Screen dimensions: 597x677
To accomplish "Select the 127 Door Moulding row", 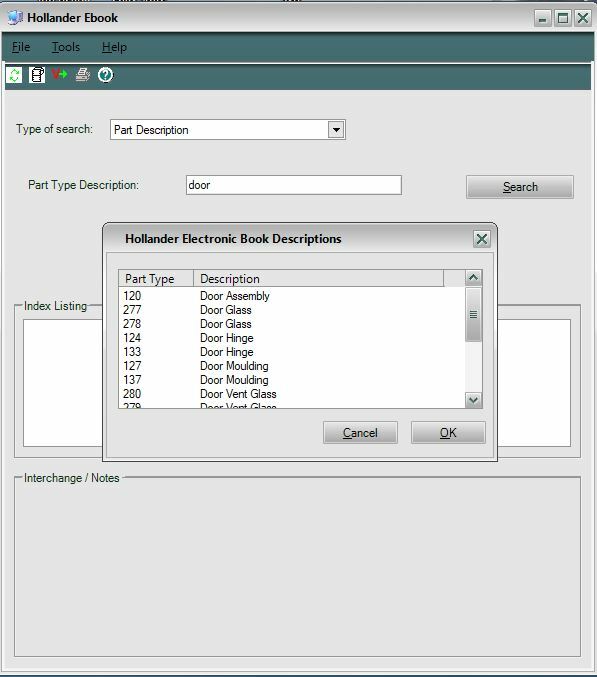I will pos(292,366).
